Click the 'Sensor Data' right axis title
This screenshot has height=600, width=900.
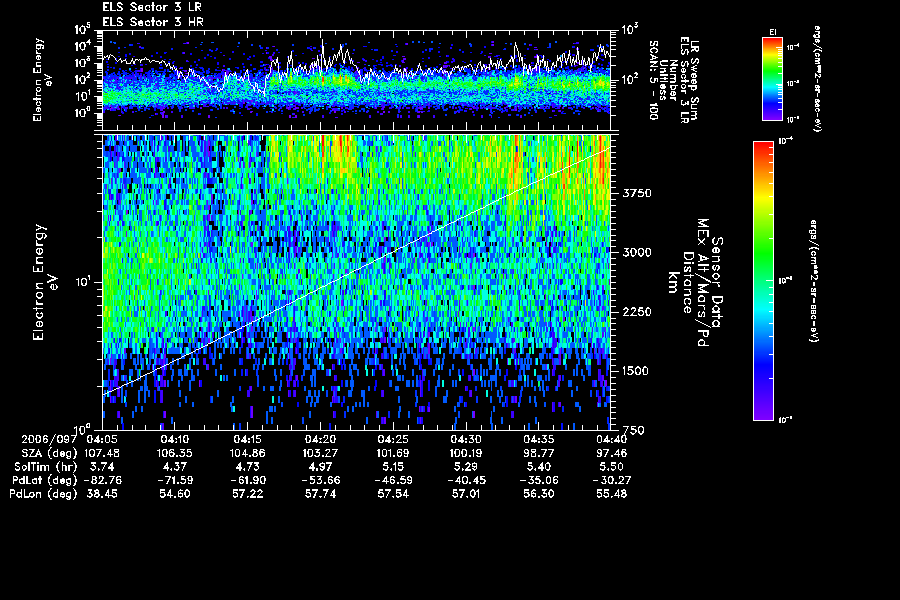717,282
